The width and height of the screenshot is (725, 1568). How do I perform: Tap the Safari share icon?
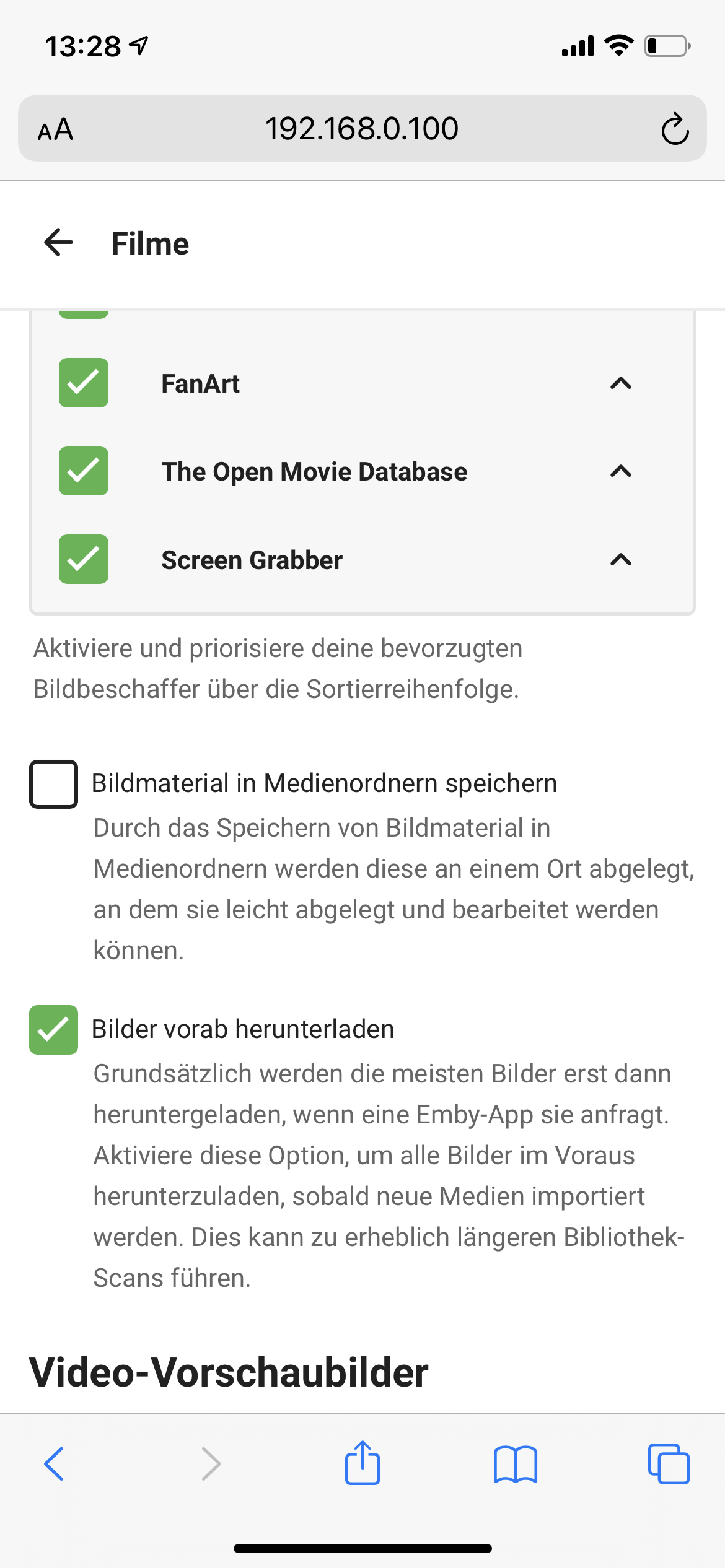[362, 1463]
